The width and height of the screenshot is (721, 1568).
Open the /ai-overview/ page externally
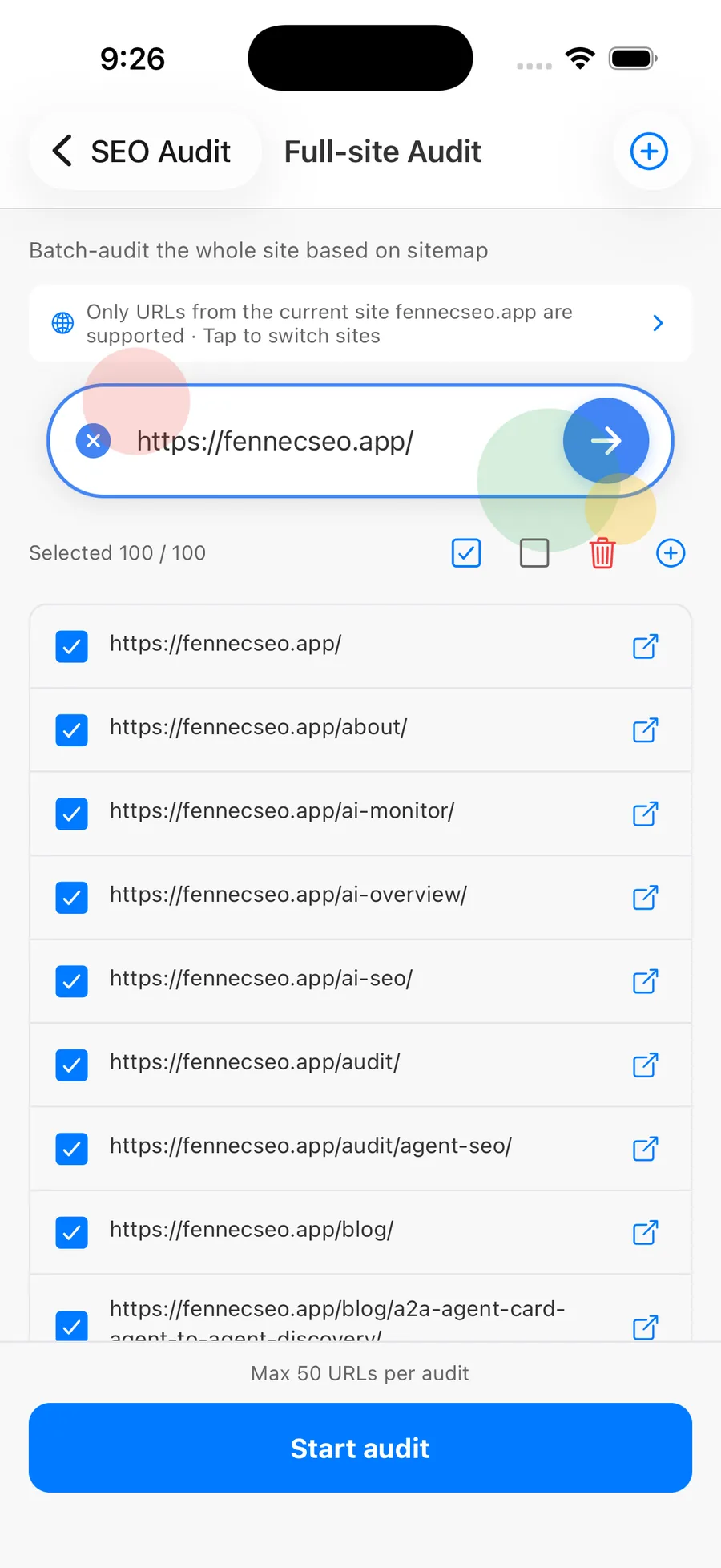[646, 898]
